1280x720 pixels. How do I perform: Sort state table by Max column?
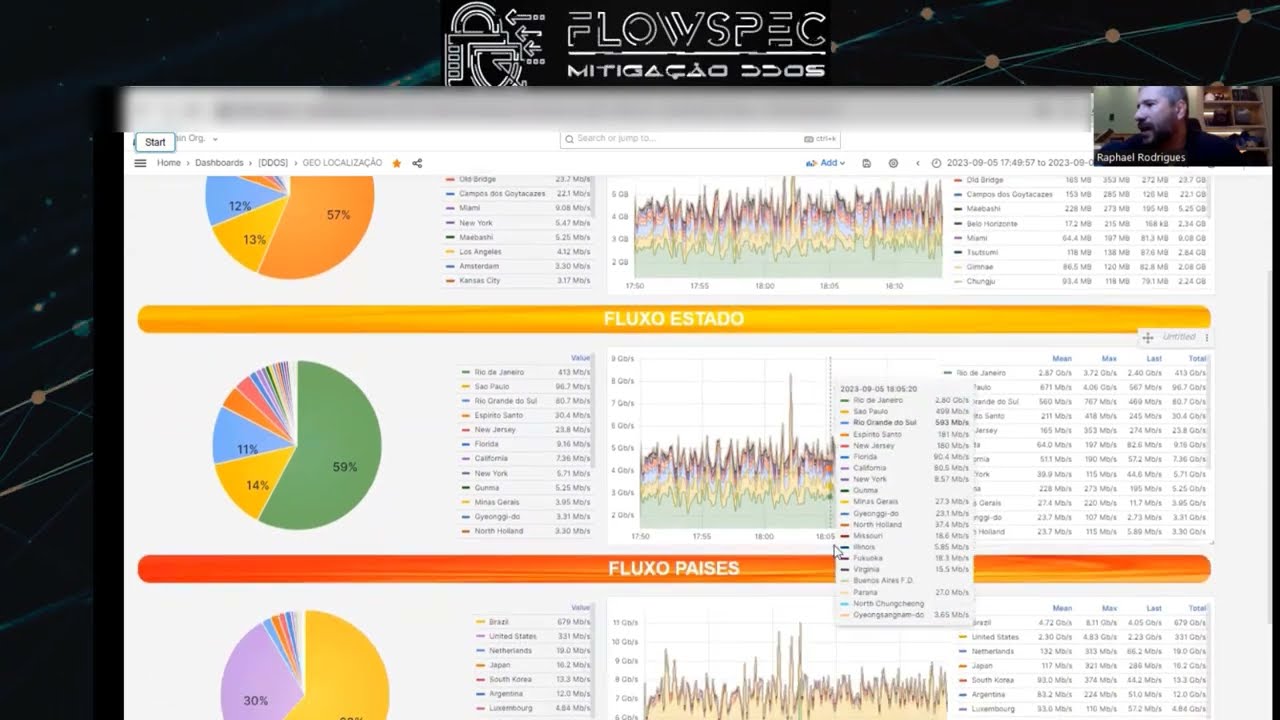tap(1109, 358)
